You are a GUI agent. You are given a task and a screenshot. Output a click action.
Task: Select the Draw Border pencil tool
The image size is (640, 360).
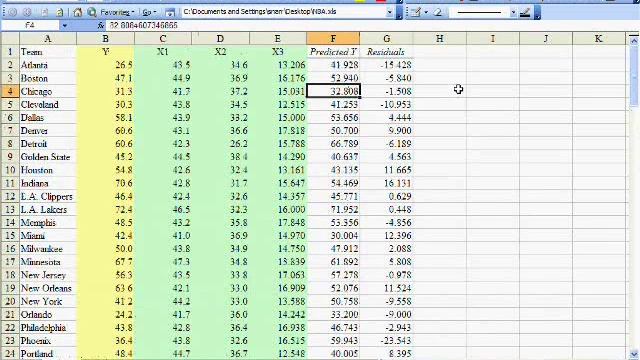point(416,12)
